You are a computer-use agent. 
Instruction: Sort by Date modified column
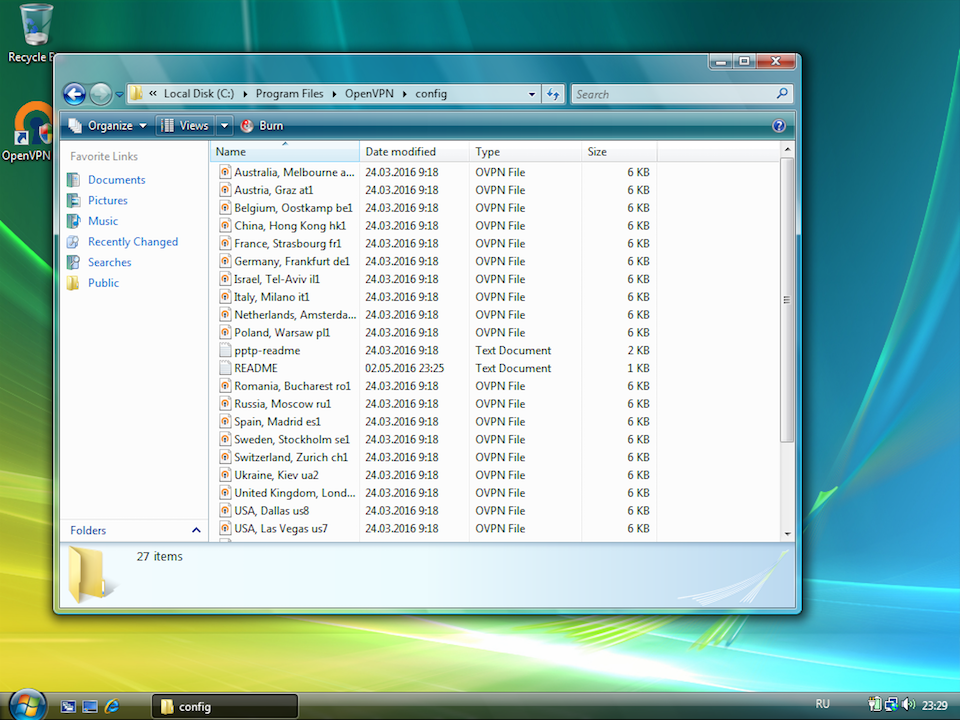pyautogui.click(x=414, y=152)
